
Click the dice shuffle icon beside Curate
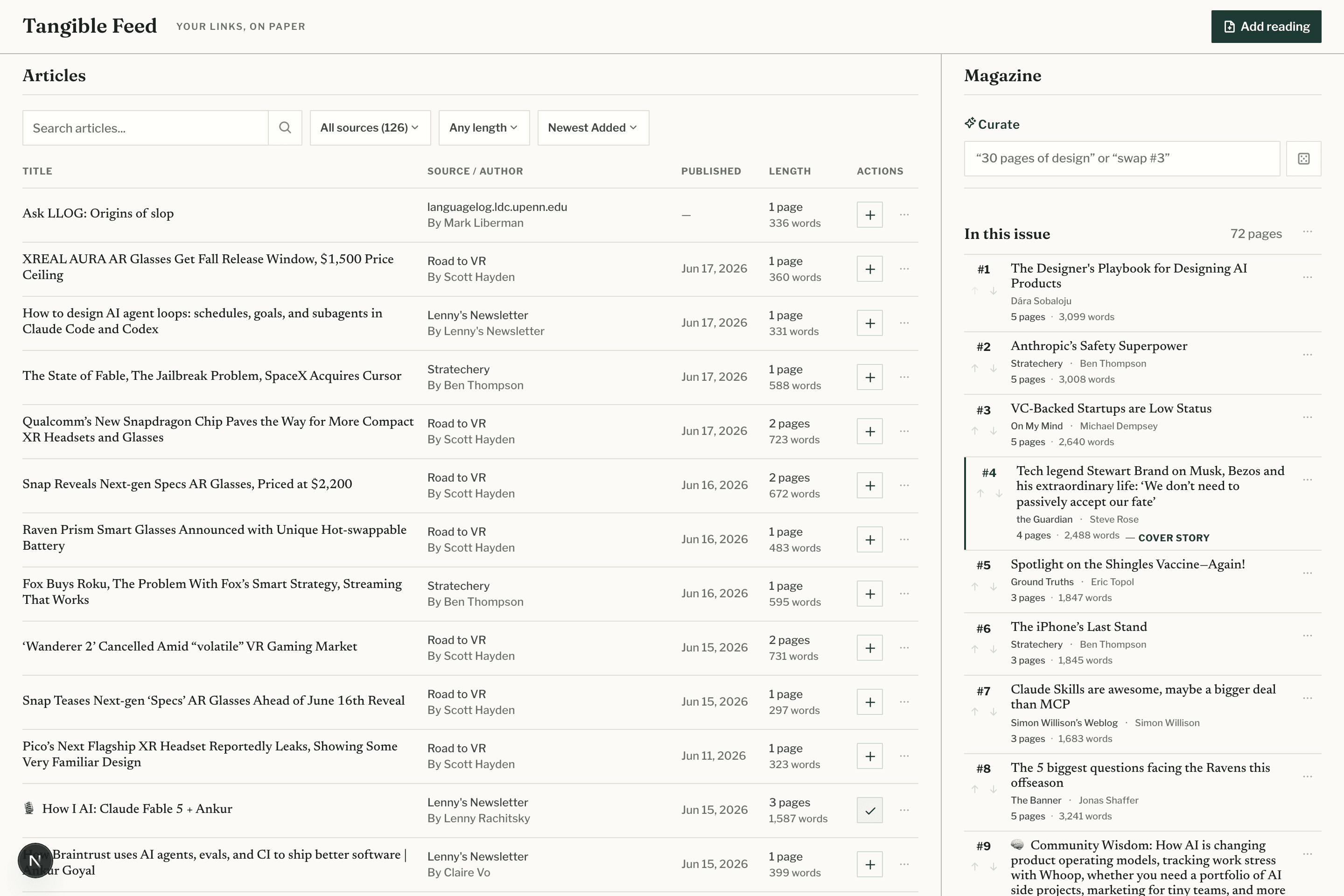point(1303,159)
